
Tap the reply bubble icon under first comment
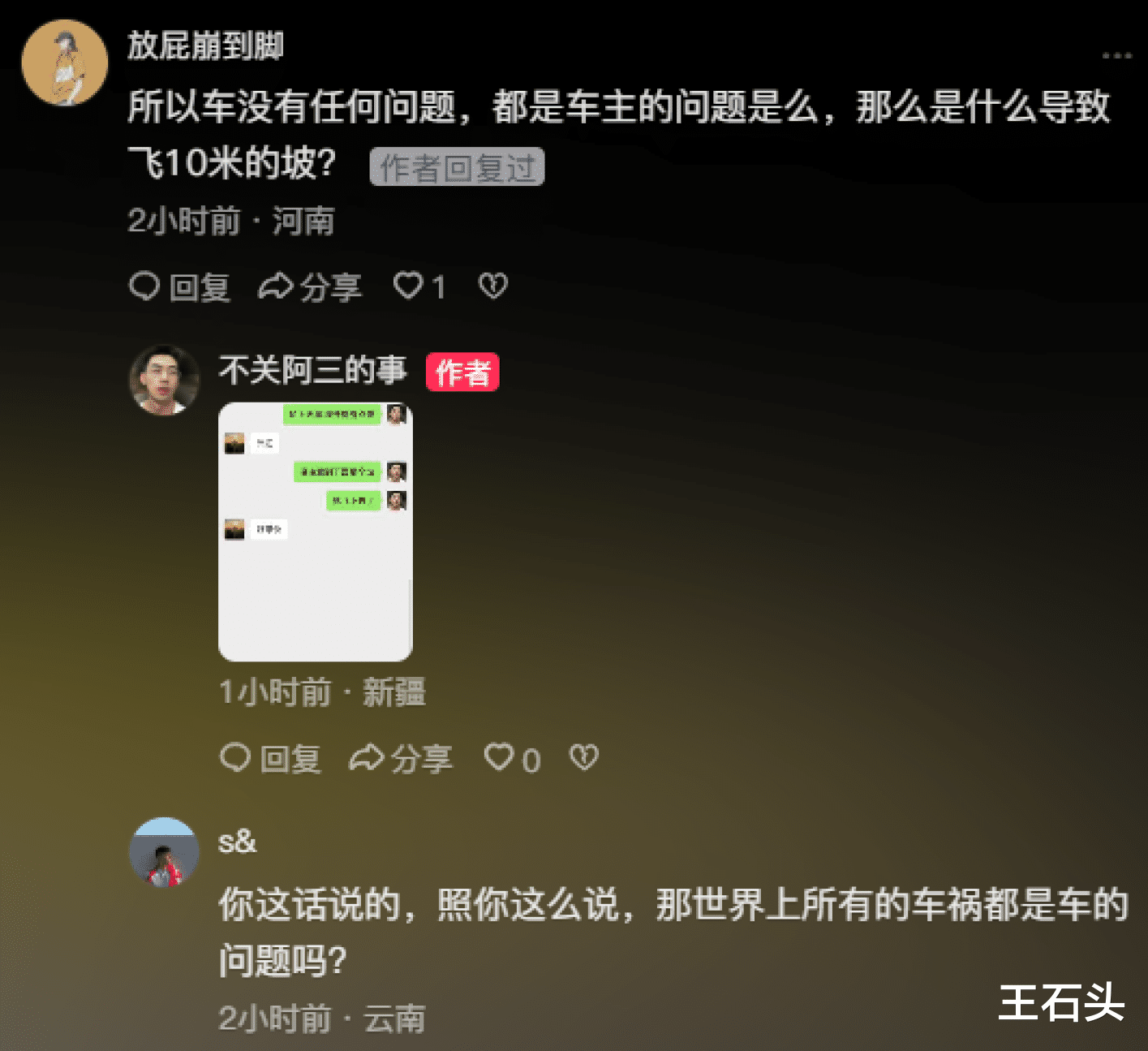click(144, 286)
